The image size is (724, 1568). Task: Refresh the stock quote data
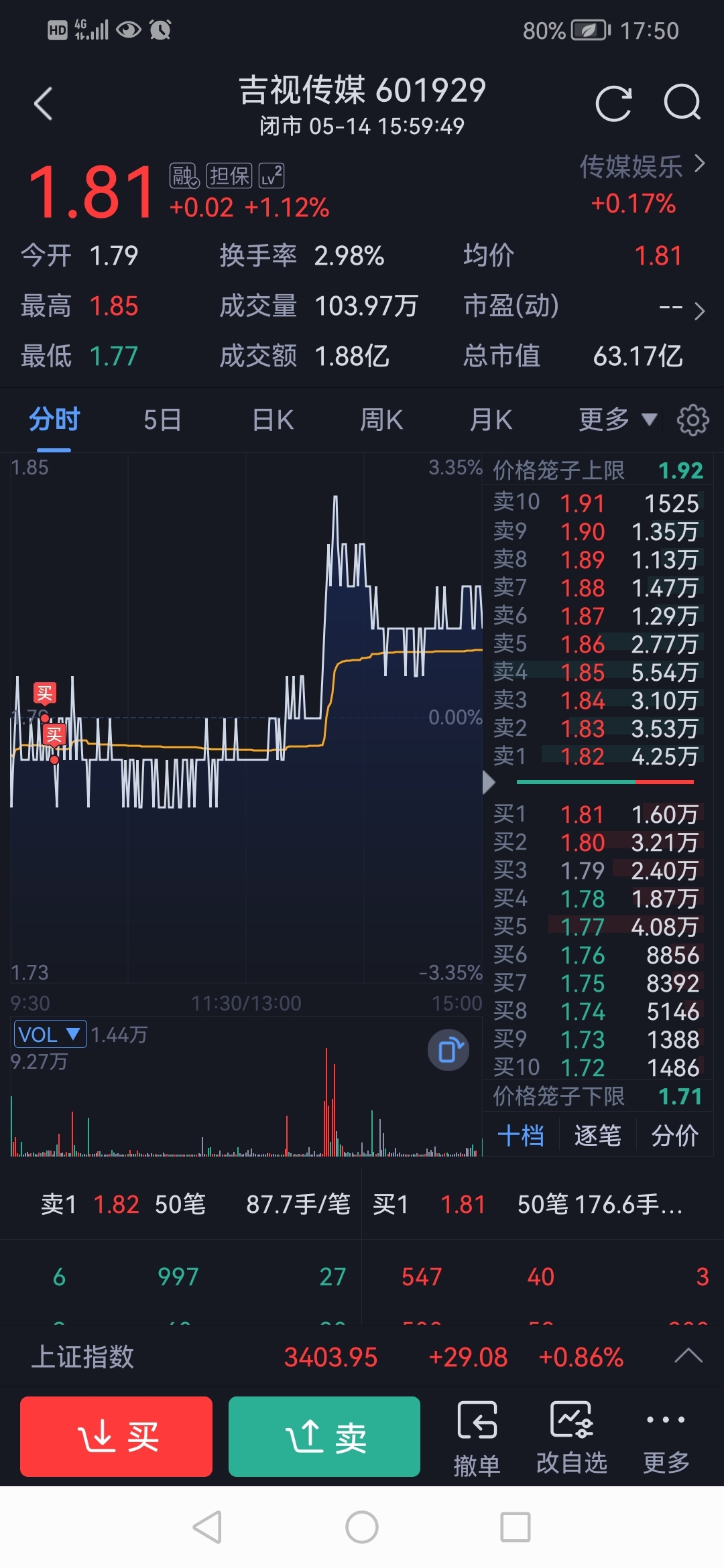pyautogui.click(x=613, y=104)
